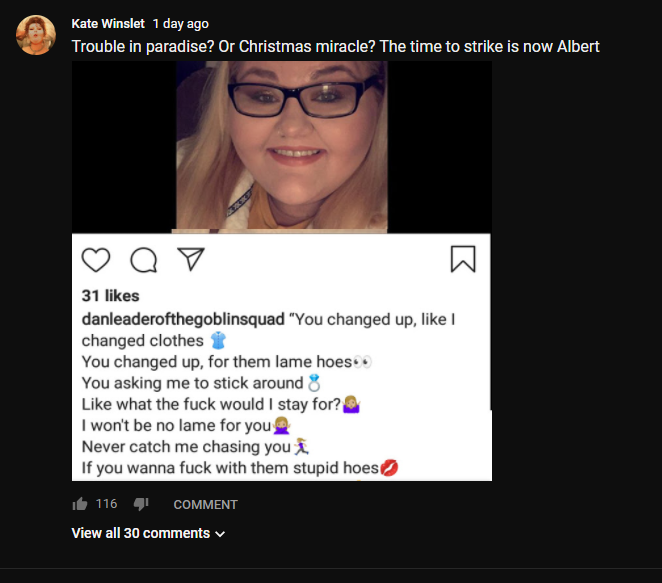Click the thumbs-down dislike icon

(141, 504)
